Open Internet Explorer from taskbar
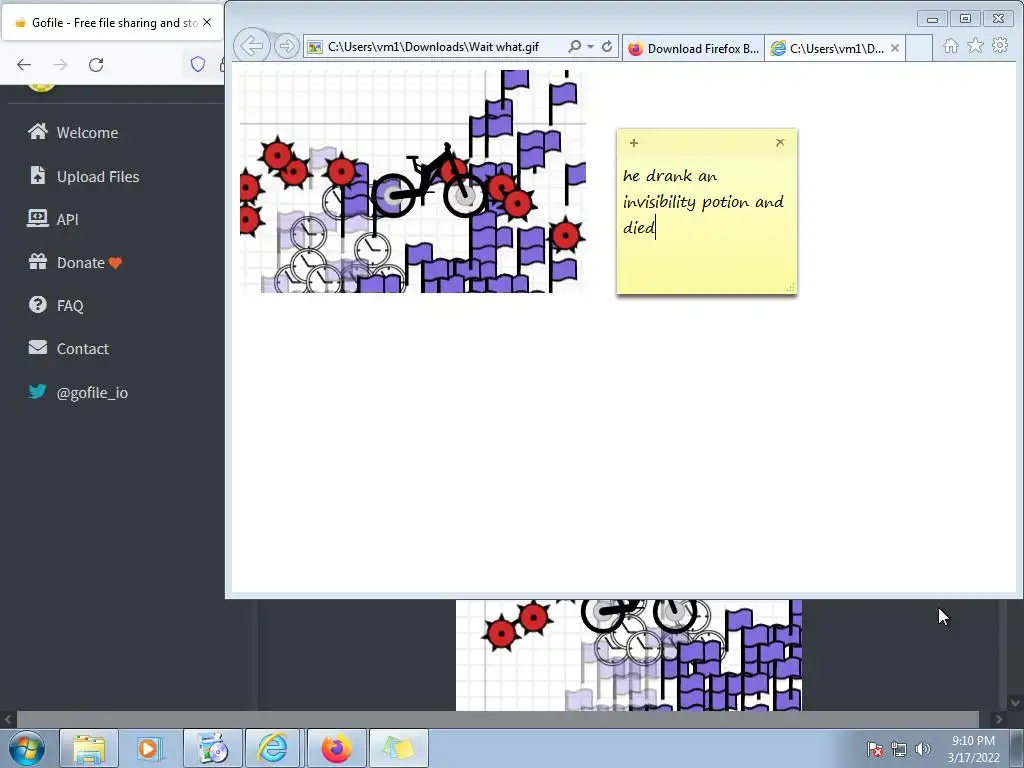The width and height of the screenshot is (1024, 768). [x=272, y=748]
